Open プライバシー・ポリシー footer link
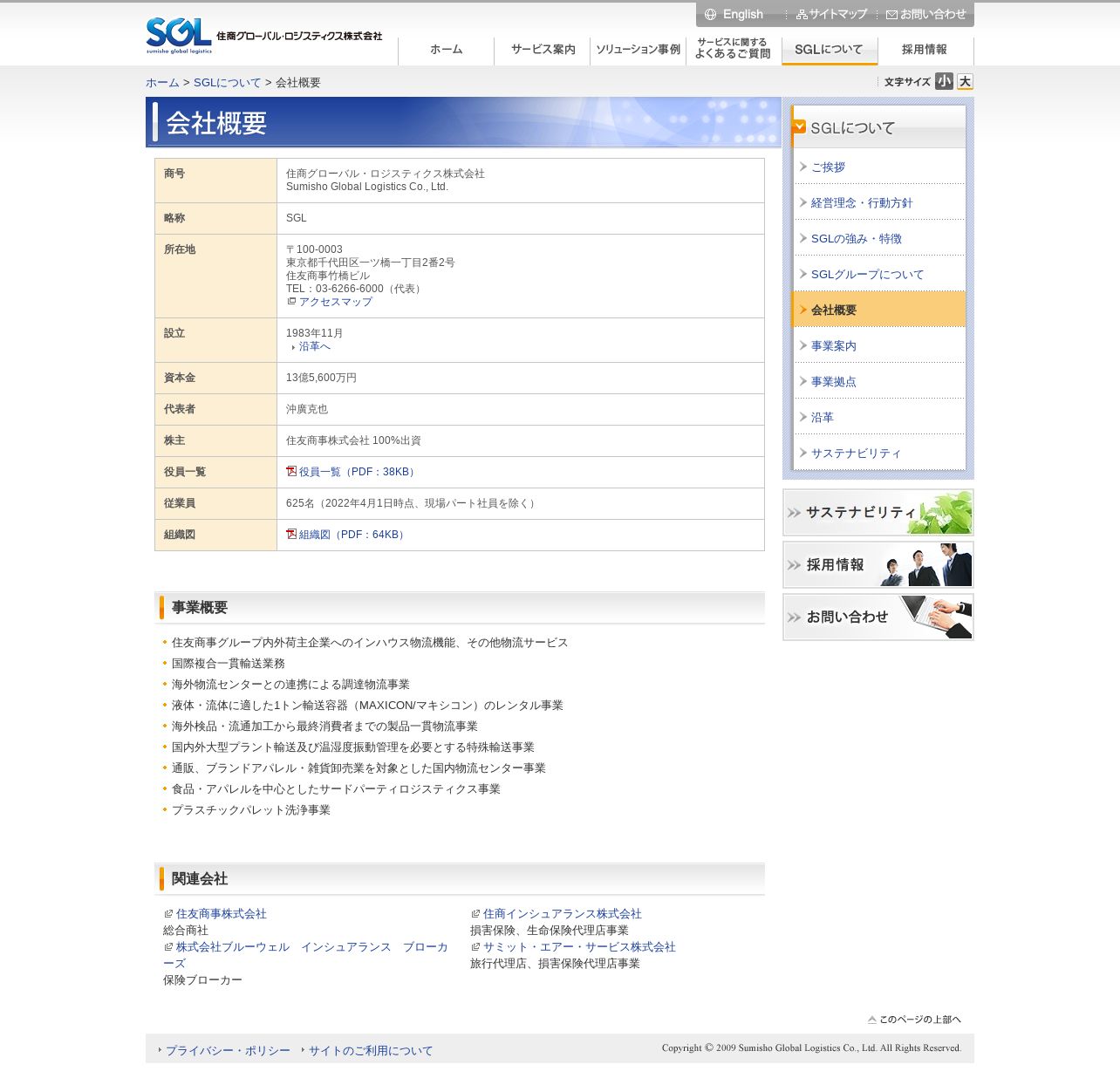Image resolution: width=1120 pixels, height=1078 pixels. pyautogui.click(x=228, y=1050)
